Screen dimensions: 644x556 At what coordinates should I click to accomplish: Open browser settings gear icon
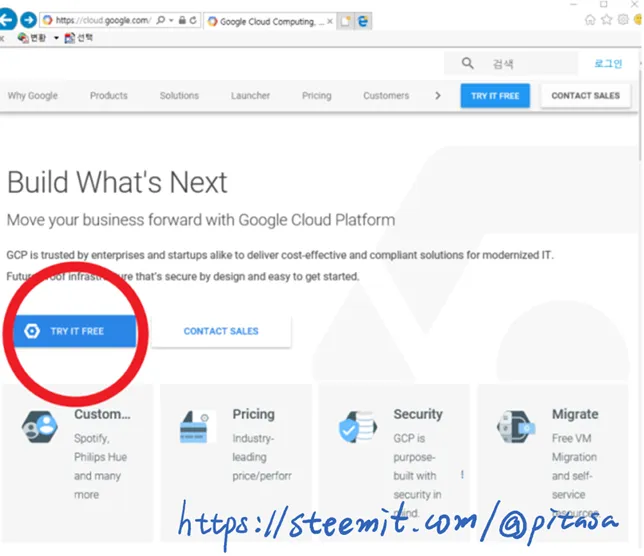(x=623, y=20)
